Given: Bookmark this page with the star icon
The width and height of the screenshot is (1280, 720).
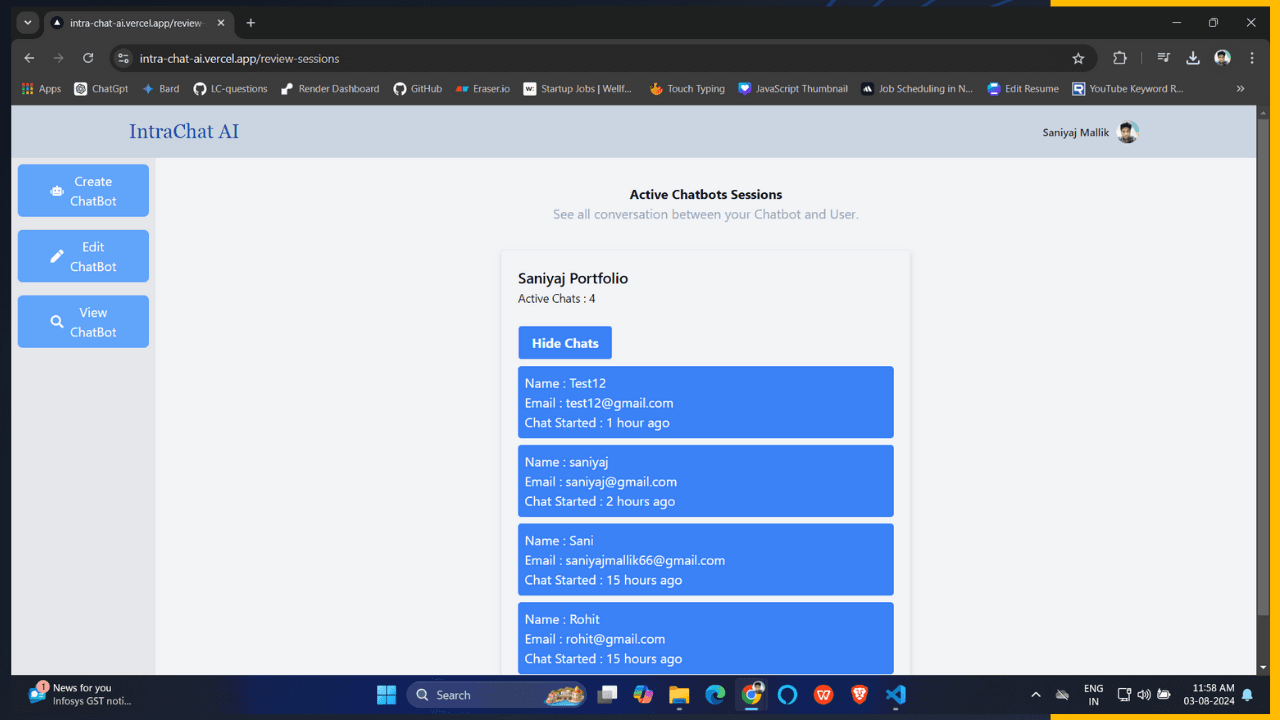Looking at the screenshot, I should pyautogui.click(x=1078, y=58).
